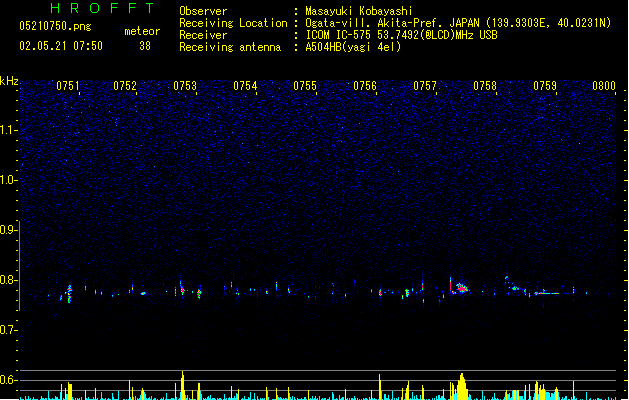Click the bright pink meteor echo after 0757
This screenshot has width=629, height=400.
click(x=462, y=288)
